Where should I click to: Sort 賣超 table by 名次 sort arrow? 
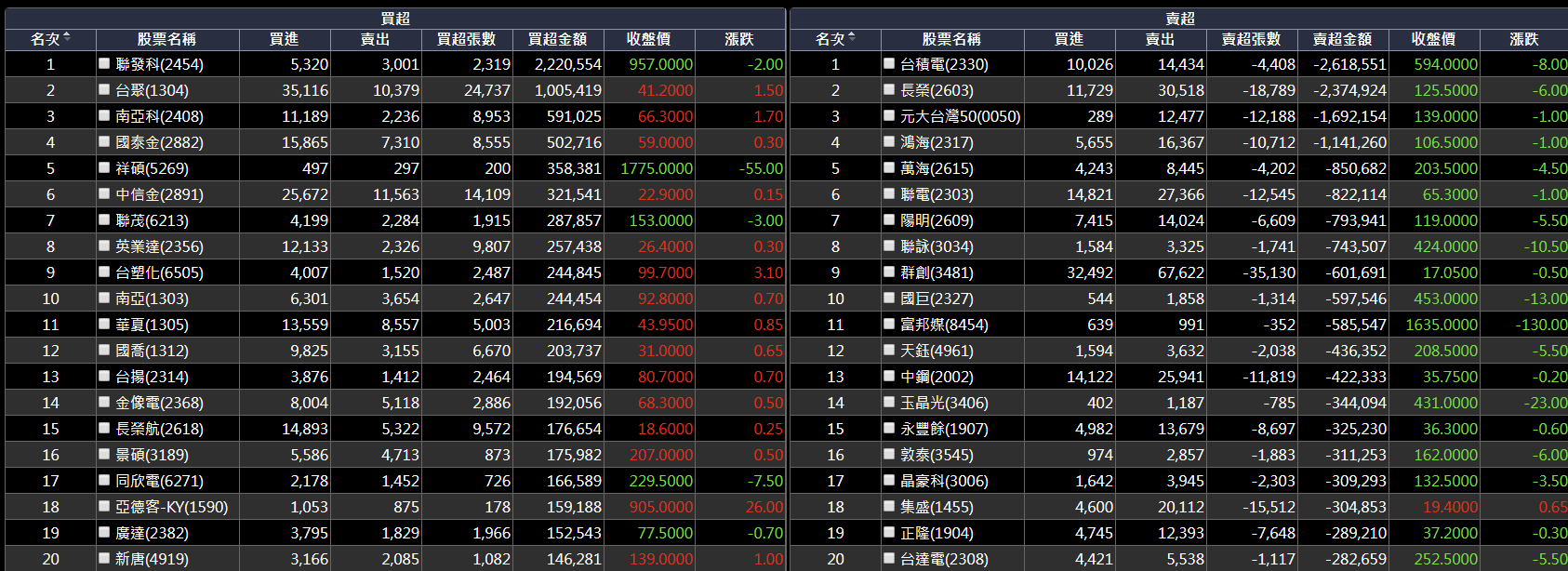tap(852, 38)
